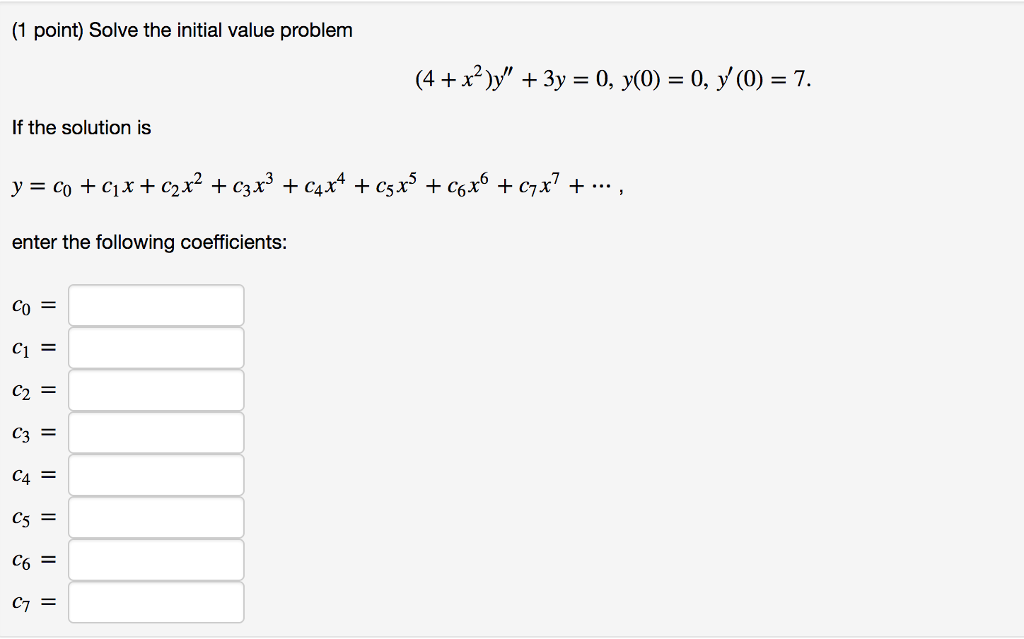Viewport: 1024px width, 639px height.
Task: Select the c3 coefficient label
Action: pyautogui.click(x=21, y=432)
